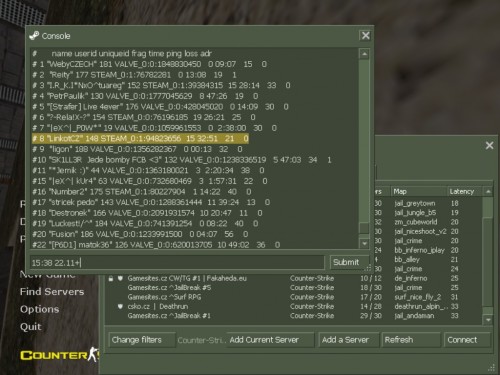The image size is (500, 375).
Task: Refresh the server list
Action: click(x=410, y=340)
